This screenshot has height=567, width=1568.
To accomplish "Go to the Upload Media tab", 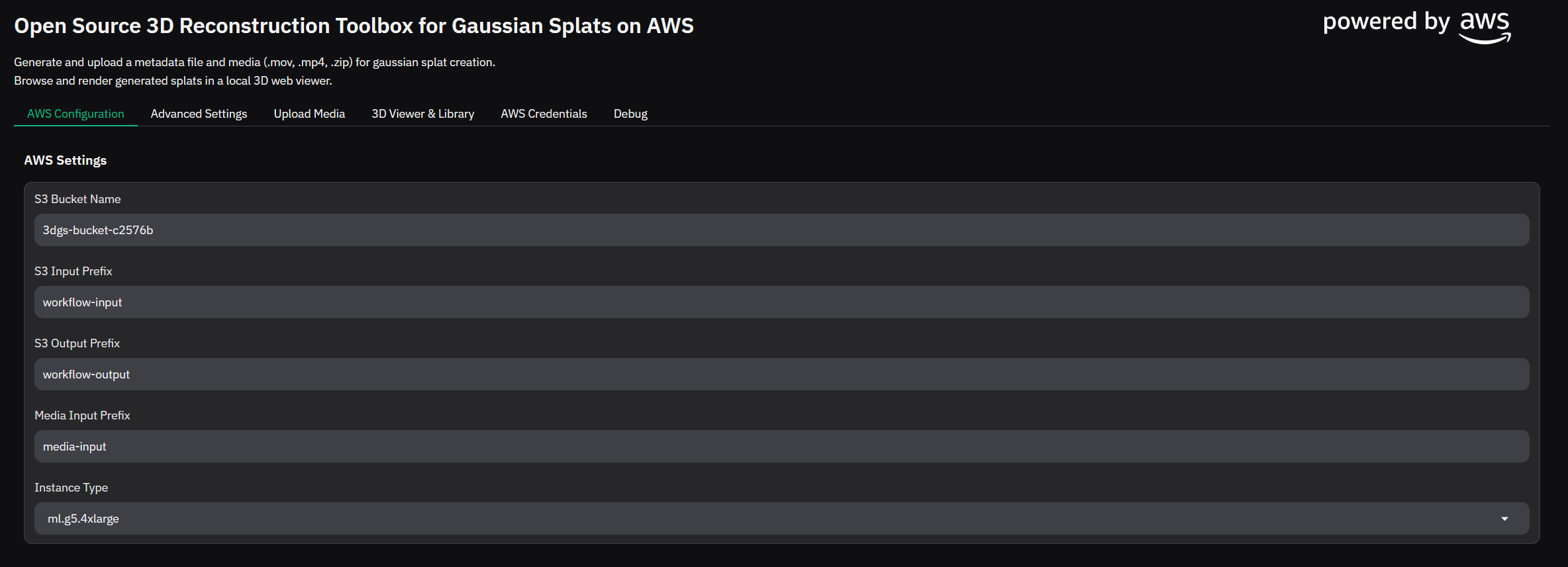I will click(x=309, y=114).
